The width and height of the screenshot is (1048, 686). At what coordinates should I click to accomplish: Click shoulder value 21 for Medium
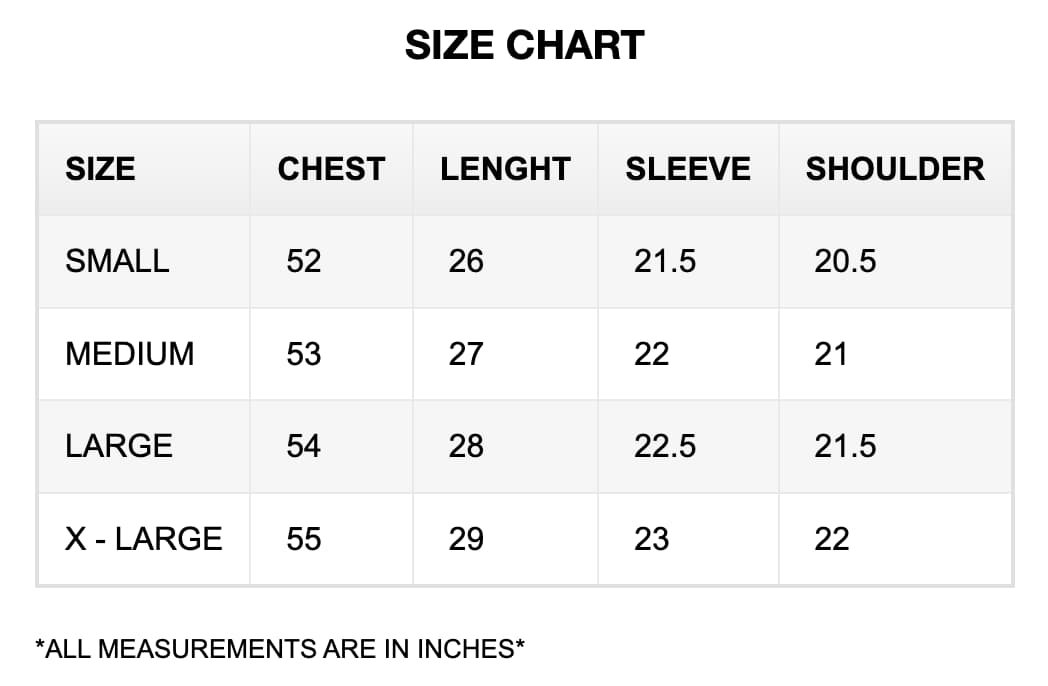coord(831,354)
